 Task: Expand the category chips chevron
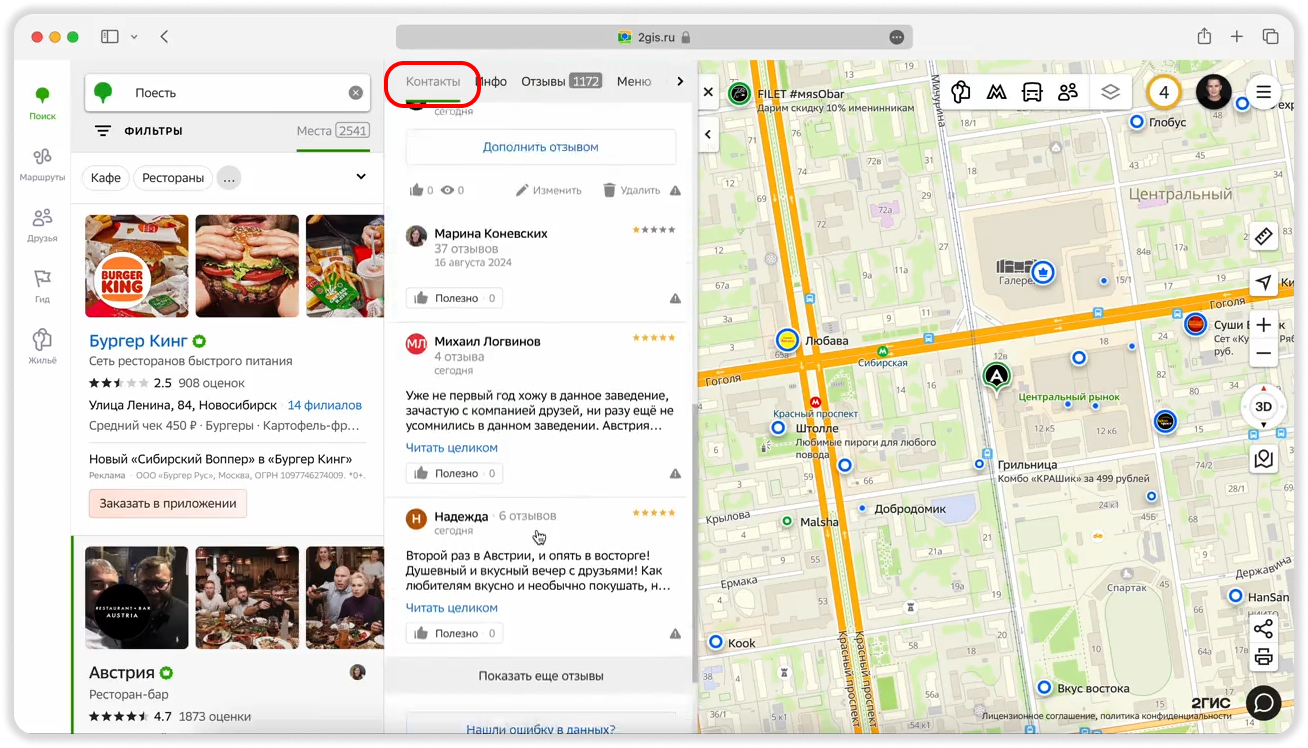(x=361, y=177)
